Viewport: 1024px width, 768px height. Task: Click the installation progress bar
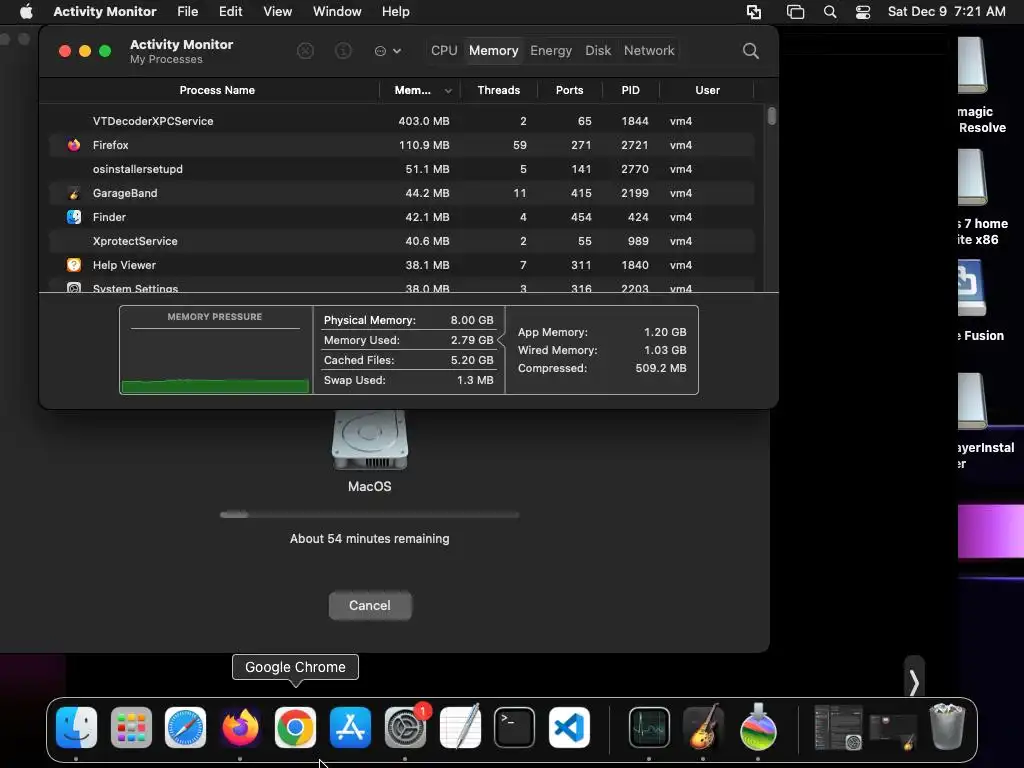(x=370, y=515)
